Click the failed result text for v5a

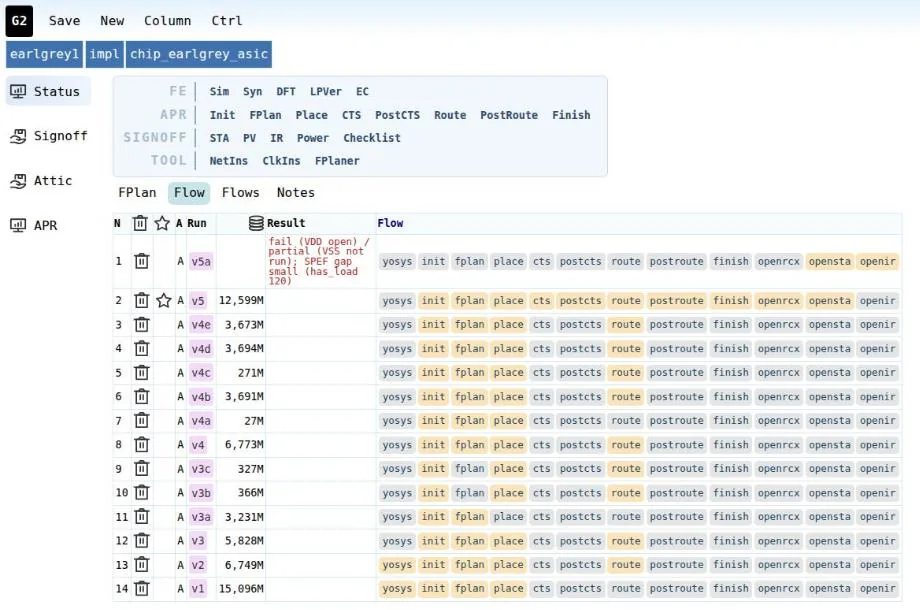319,261
